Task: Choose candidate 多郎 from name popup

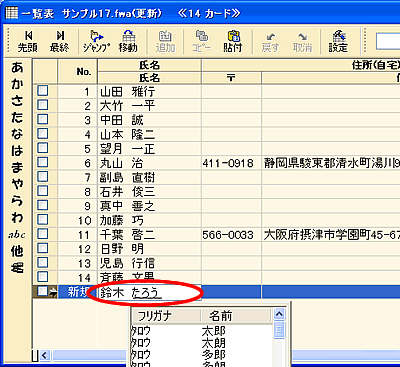Action: point(214,354)
